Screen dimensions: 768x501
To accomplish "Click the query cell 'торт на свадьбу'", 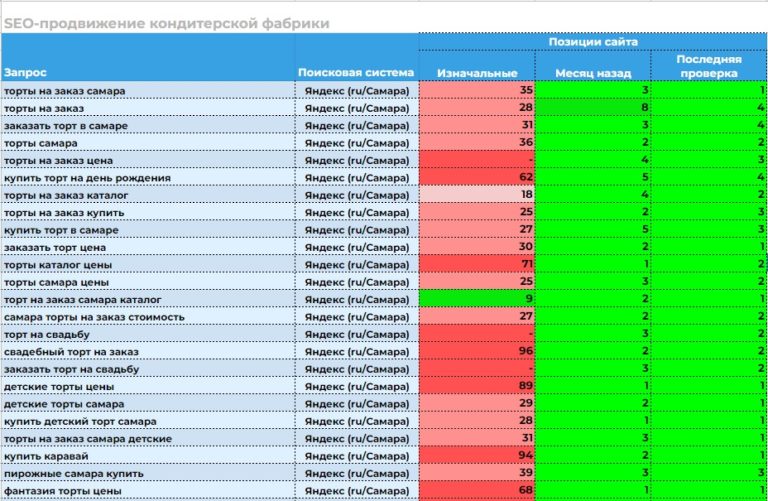I will coord(148,334).
